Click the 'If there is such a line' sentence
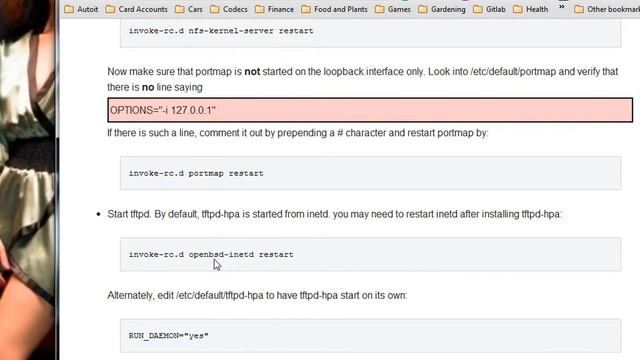The width and height of the screenshot is (640, 360). (298, 133)
